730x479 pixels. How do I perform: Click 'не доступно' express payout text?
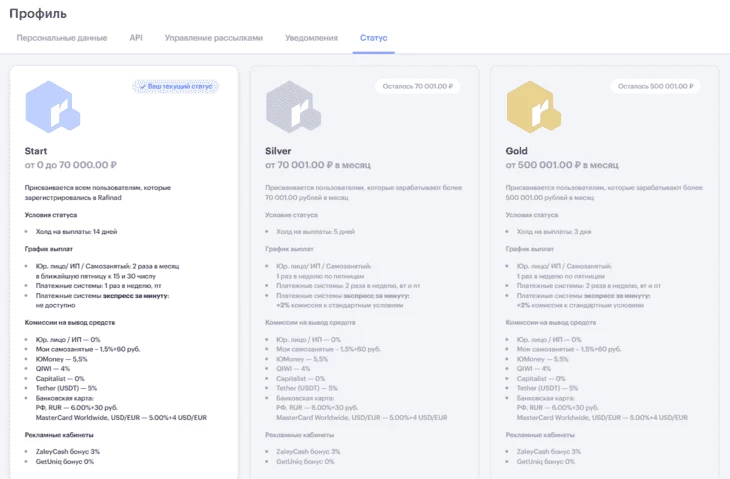tap(55, 305)
